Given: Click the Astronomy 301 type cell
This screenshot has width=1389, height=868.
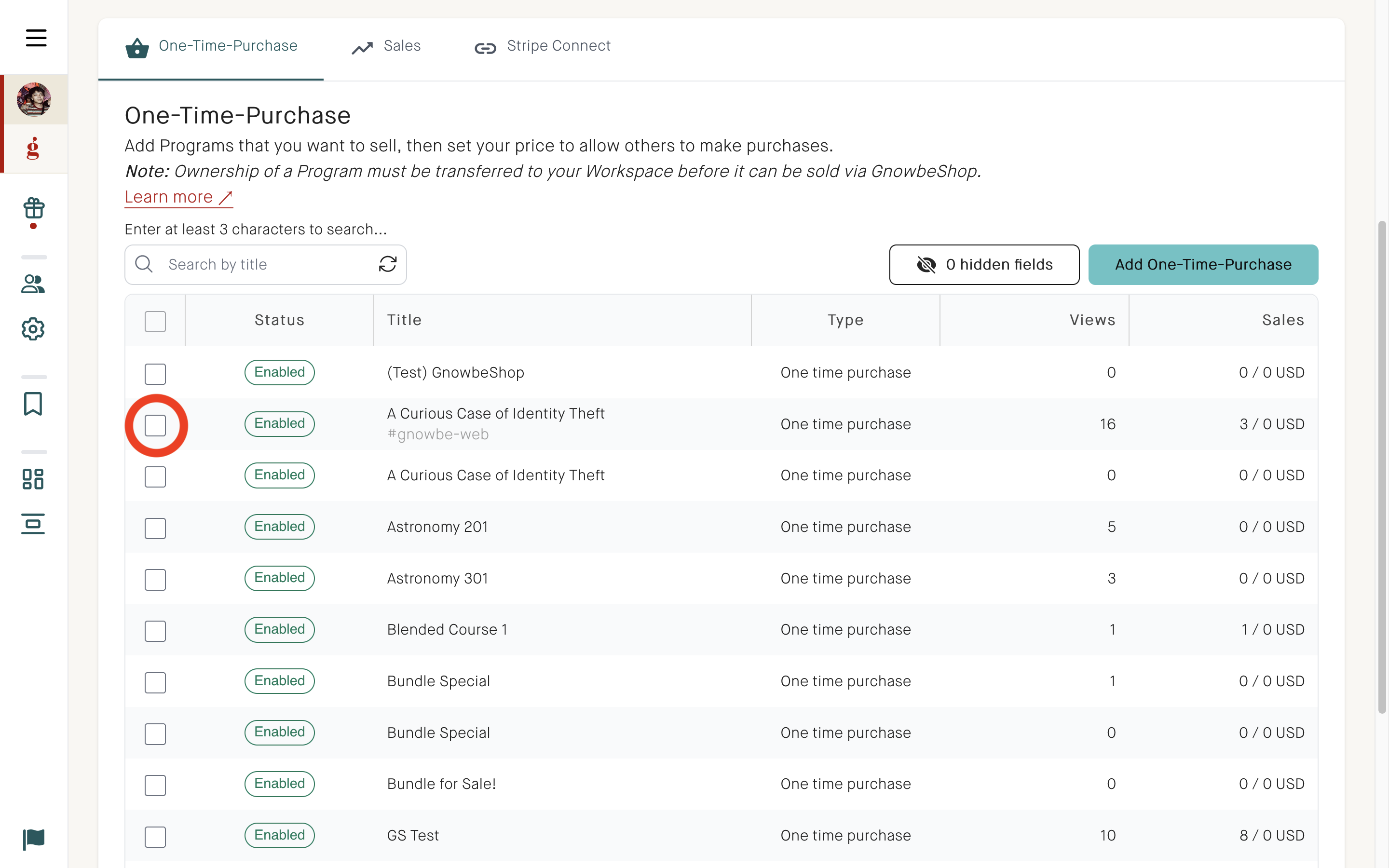Looking at the screenshot, I should [845, 578].
